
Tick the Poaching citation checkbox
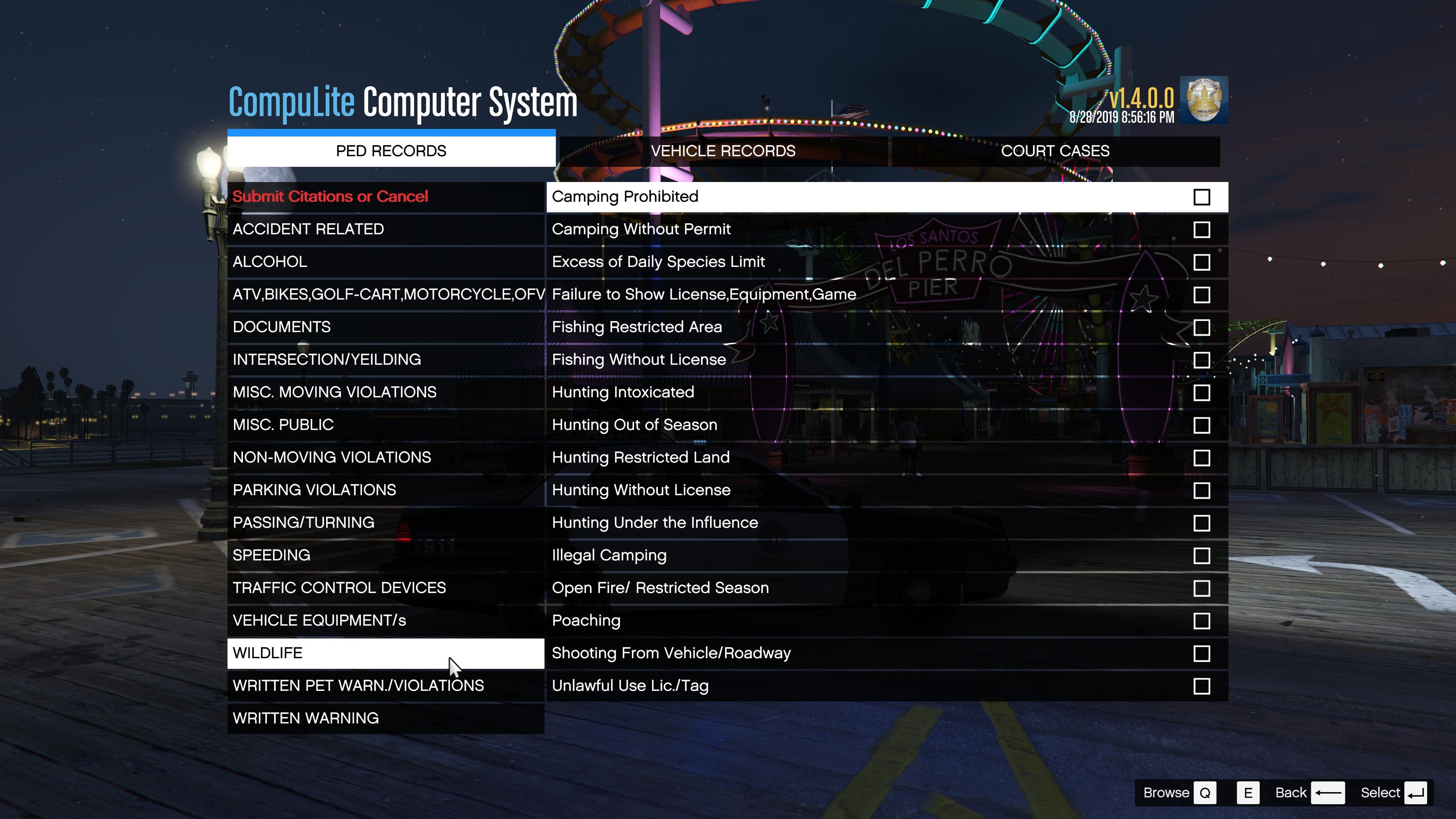coord(1201,621)
